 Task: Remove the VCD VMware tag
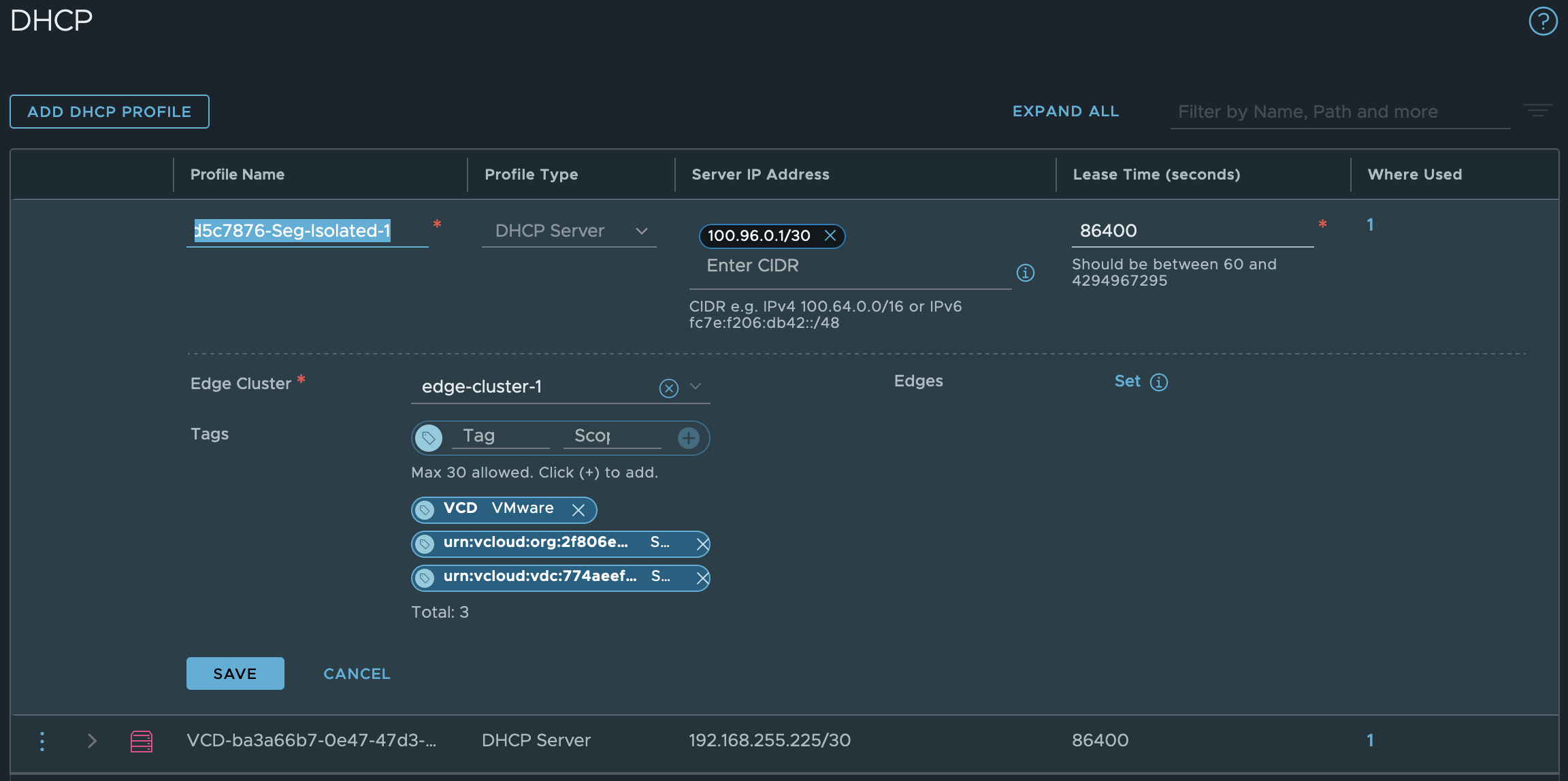click(578, 510)
